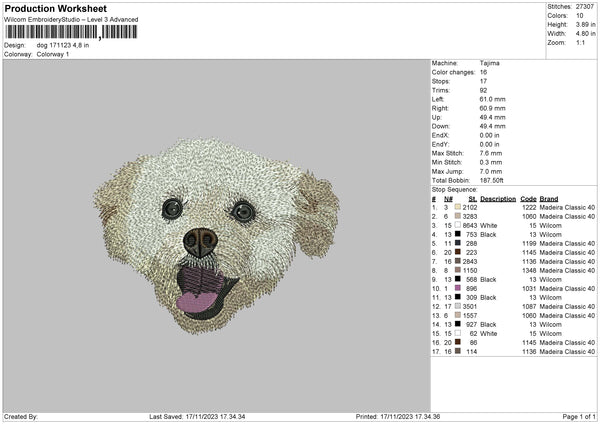Click the white swatch in stop 3
The height and width of the screenshot is (424, 600).
coord(458,225)
